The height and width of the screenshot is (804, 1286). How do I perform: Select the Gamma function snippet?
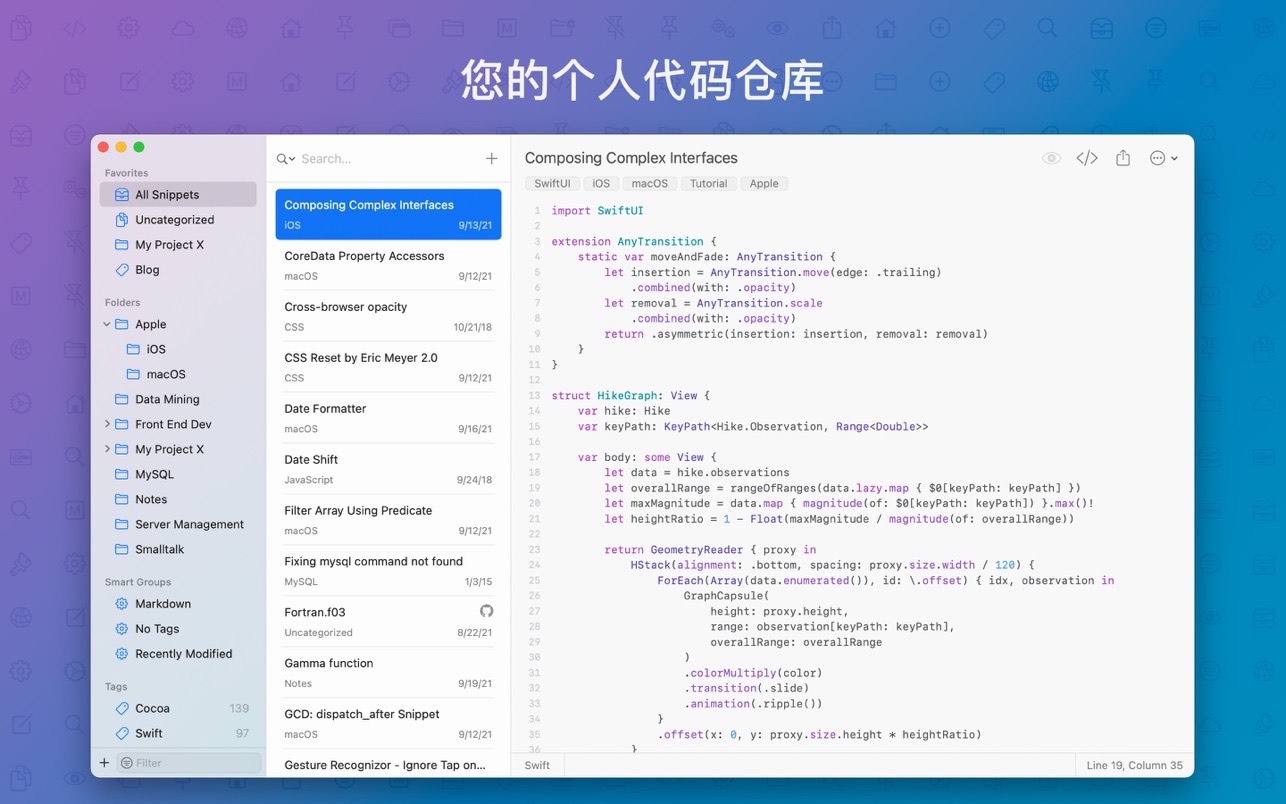[x=388, y=673]
